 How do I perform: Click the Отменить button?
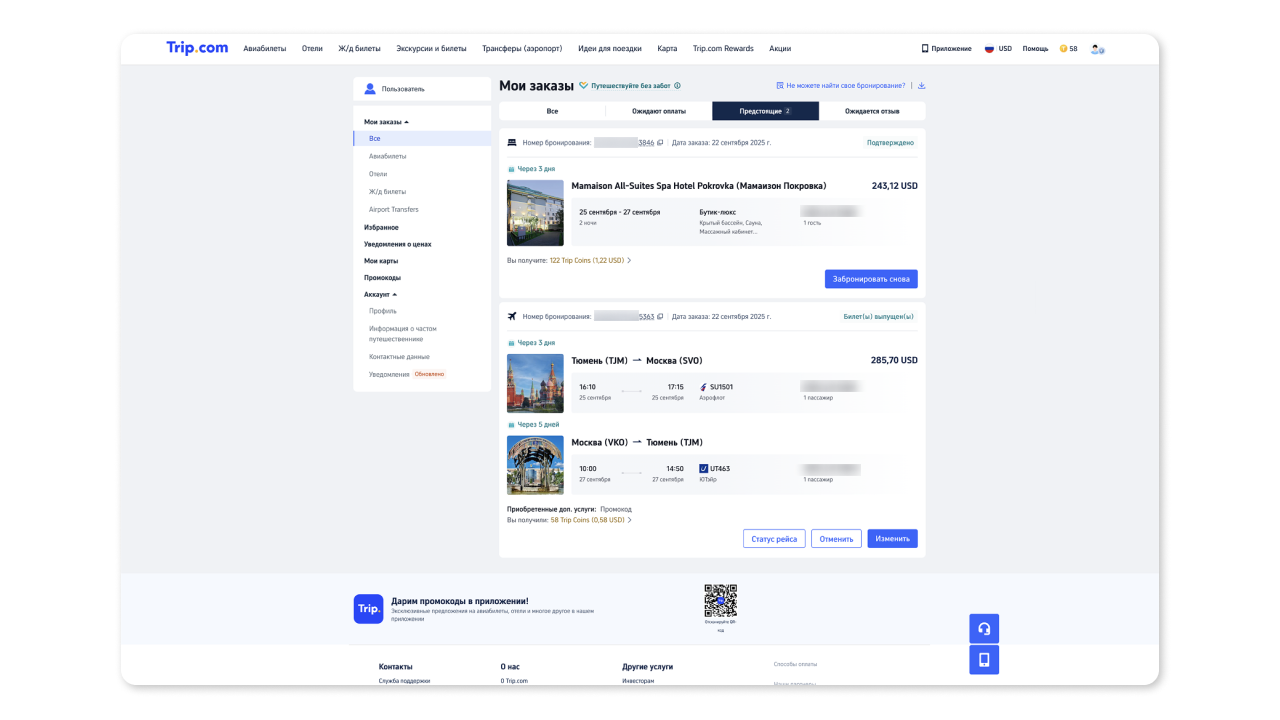[x=836, y=539]
